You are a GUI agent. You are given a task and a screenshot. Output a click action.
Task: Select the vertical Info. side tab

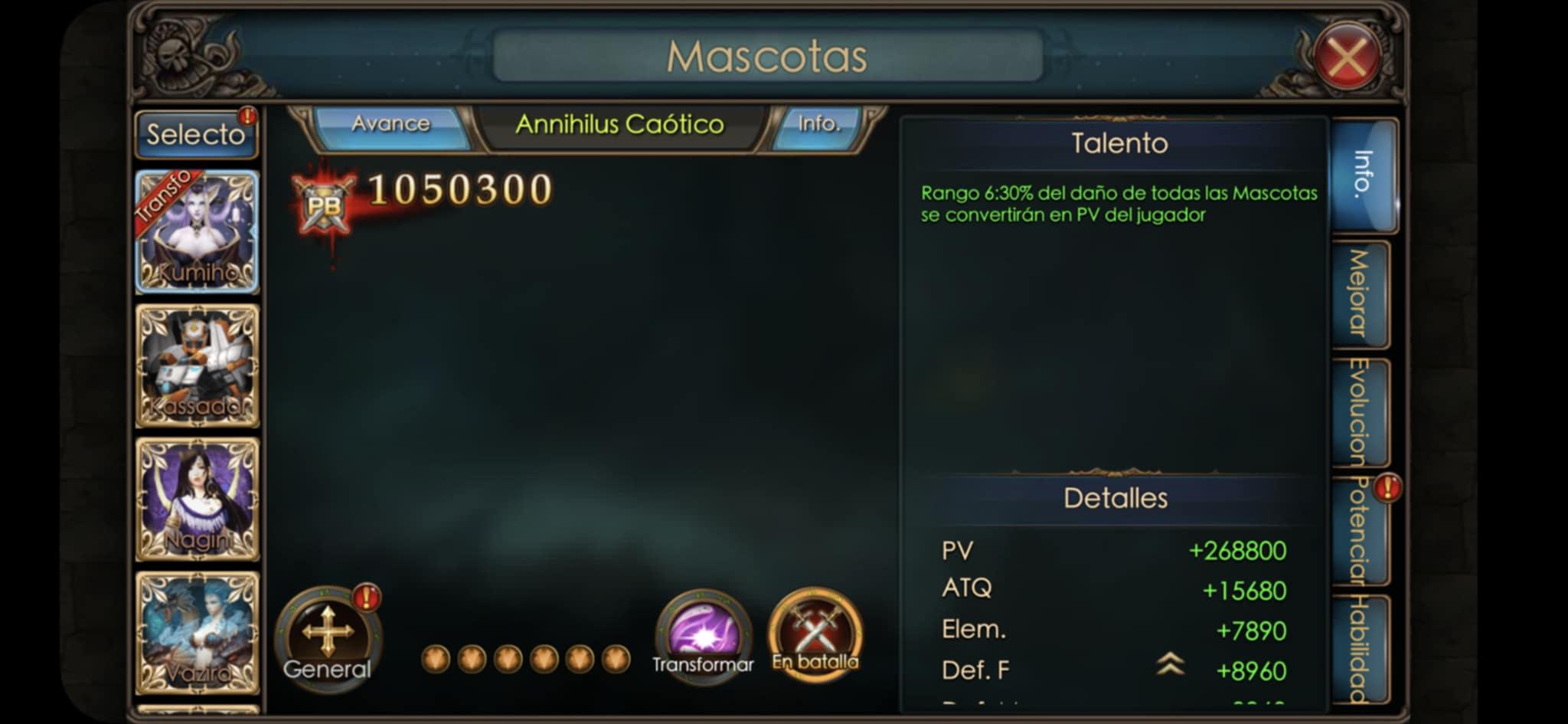point(1364,175)
